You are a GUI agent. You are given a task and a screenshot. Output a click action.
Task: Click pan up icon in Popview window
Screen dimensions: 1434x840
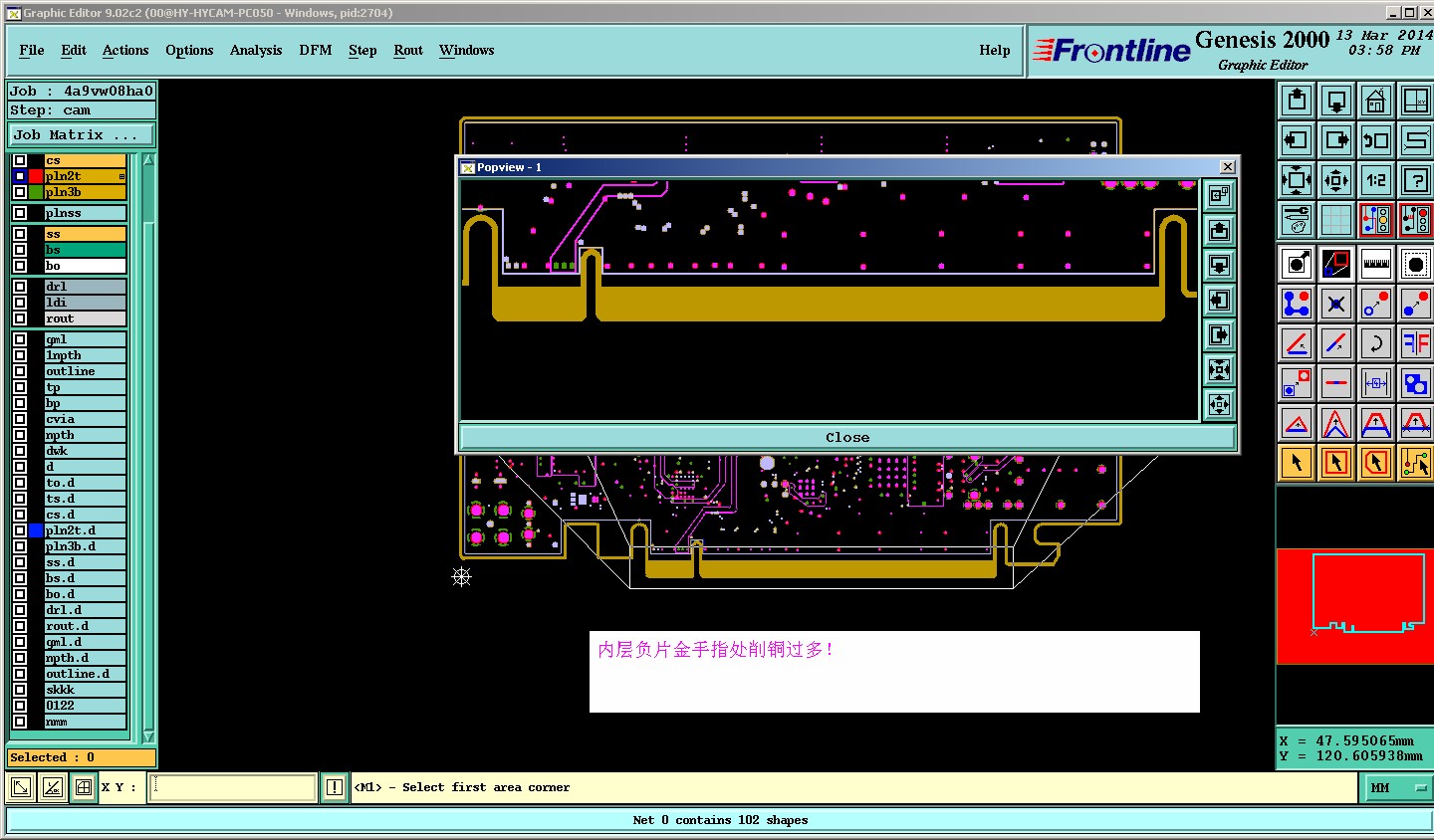pyautogui.click(x=1219, y=231)
